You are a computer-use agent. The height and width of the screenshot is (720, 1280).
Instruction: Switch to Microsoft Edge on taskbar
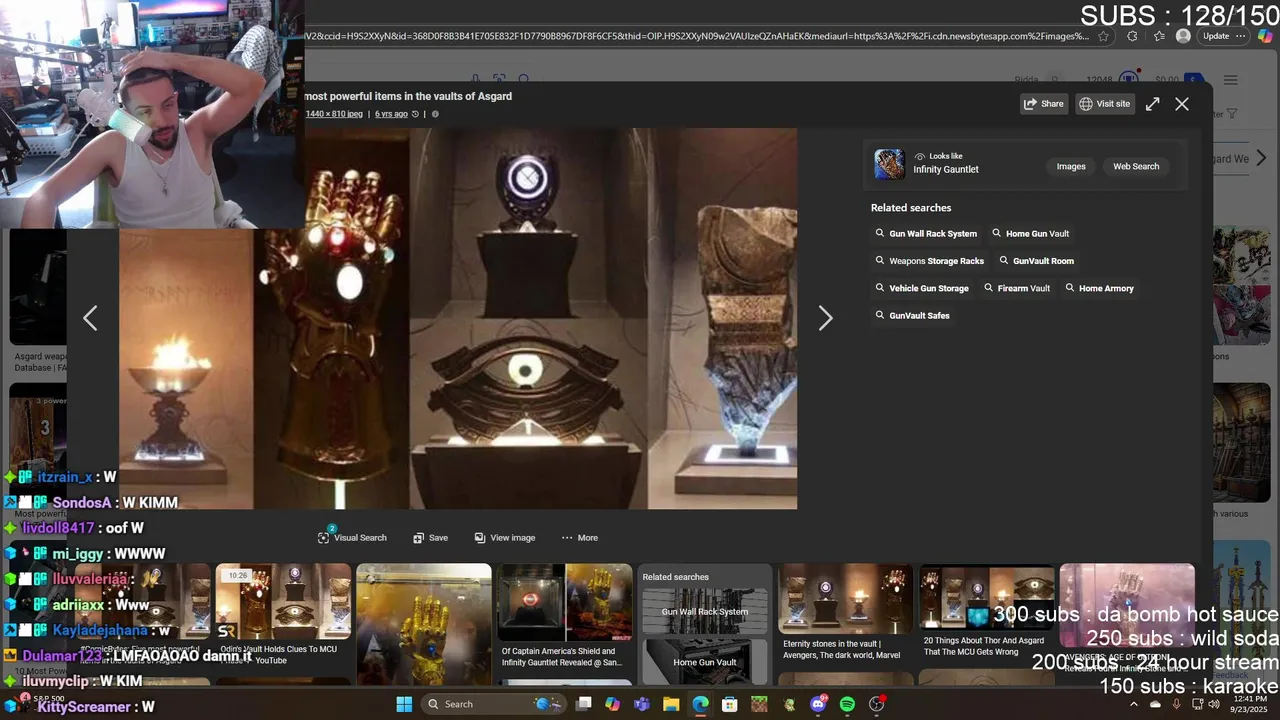point(701,704)
